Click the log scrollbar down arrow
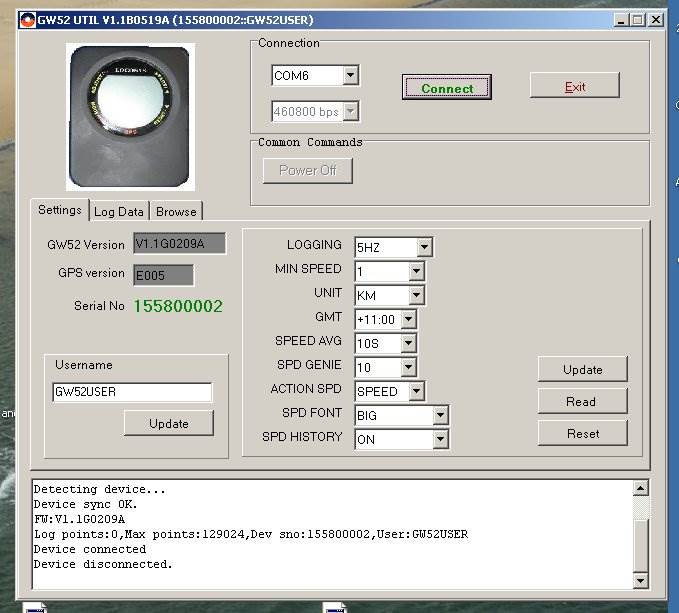The image size is (679, 613). (x=641, y=581)
